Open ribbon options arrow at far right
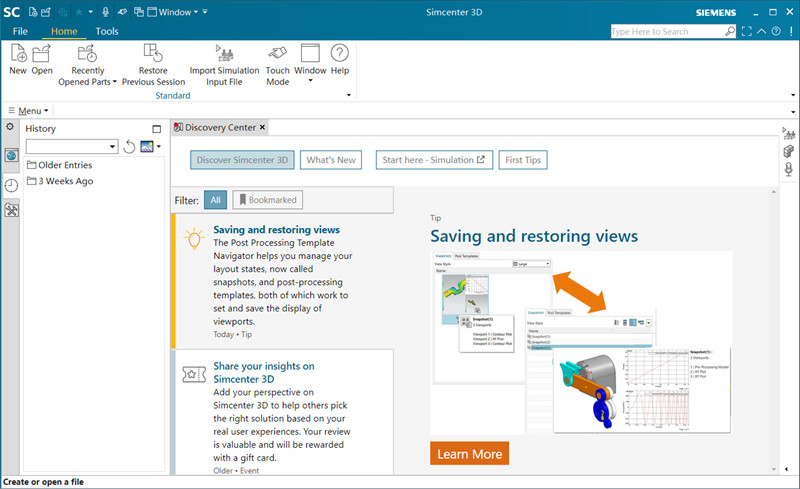The image size is (800, 489). point(793,95)
